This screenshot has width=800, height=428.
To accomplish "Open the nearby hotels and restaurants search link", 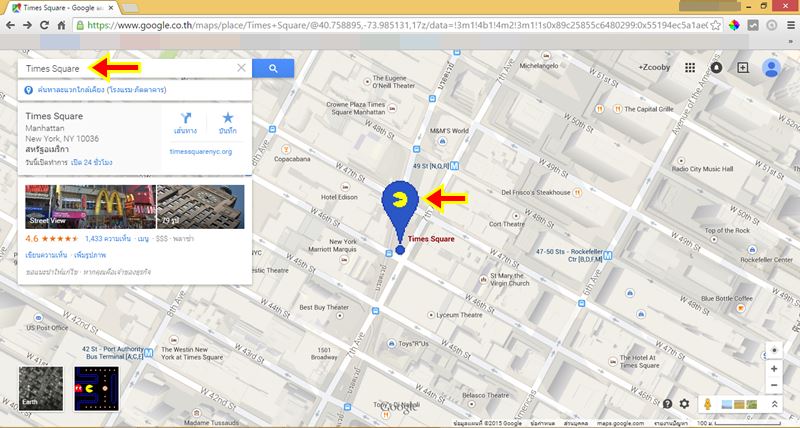I will tap(102, 90).
